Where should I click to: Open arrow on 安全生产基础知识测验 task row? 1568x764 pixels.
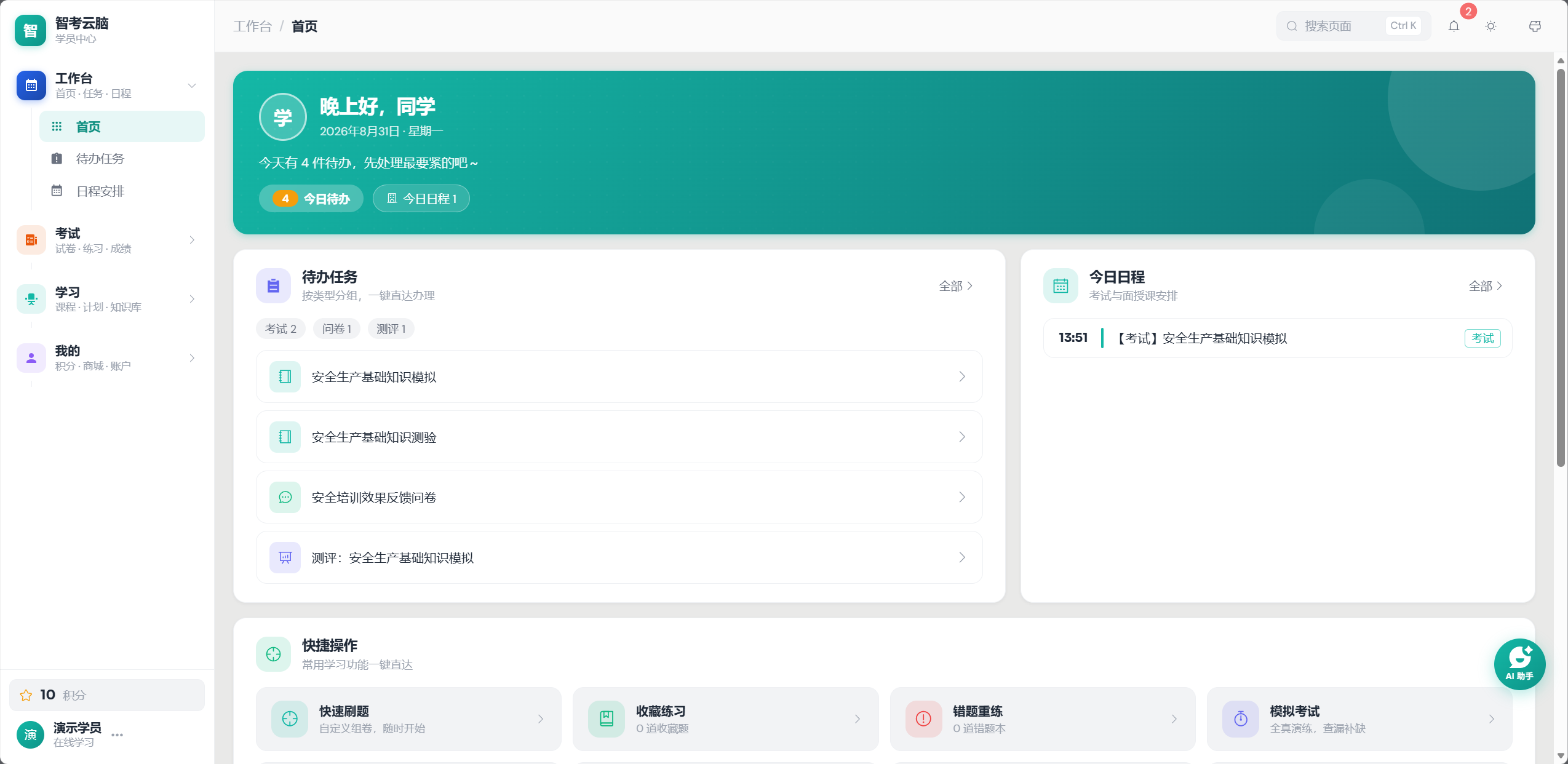(x=962, y=437)
